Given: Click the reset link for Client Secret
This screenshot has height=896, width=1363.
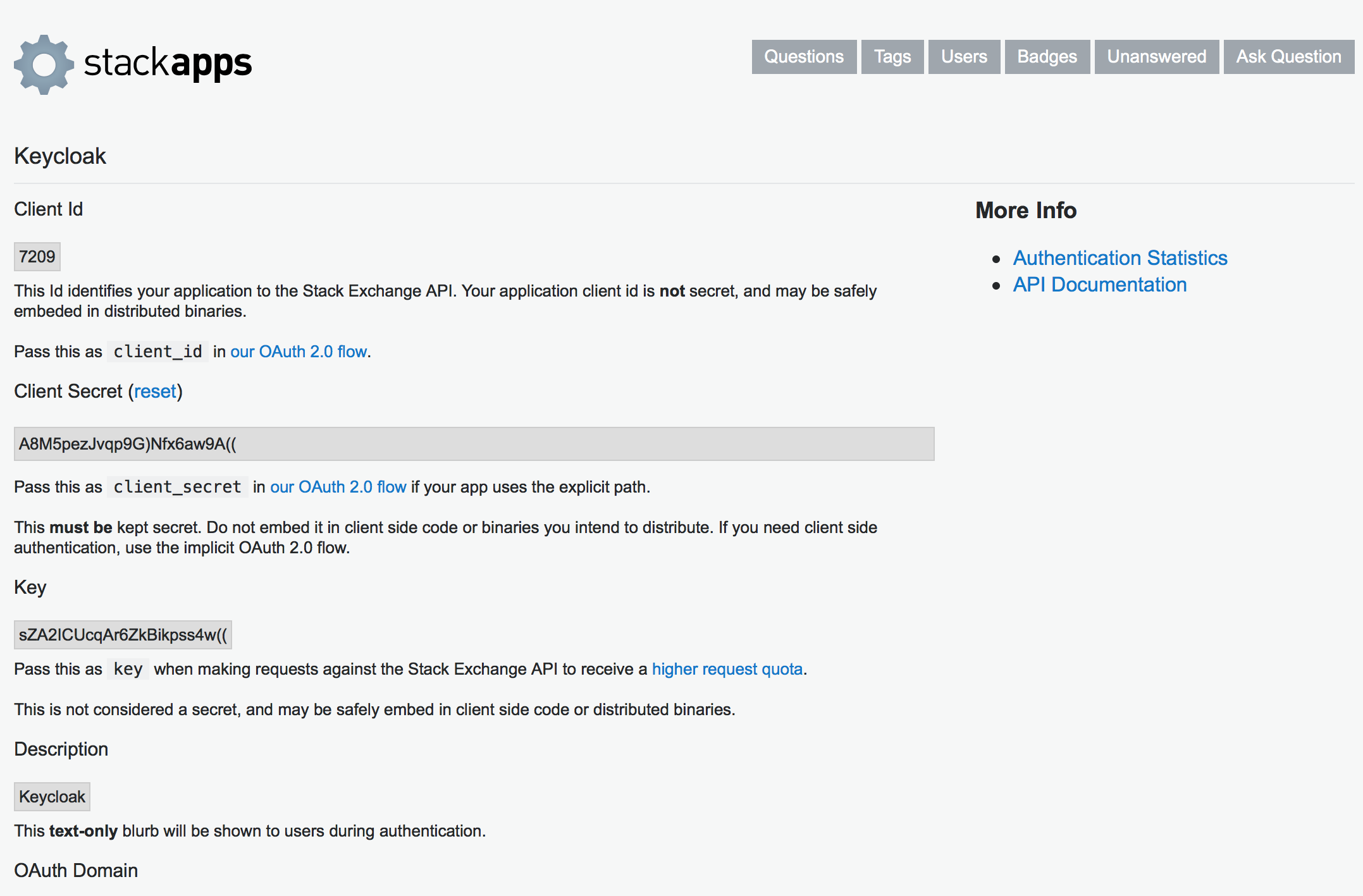Looking at the screenshot, I should 155,391.
